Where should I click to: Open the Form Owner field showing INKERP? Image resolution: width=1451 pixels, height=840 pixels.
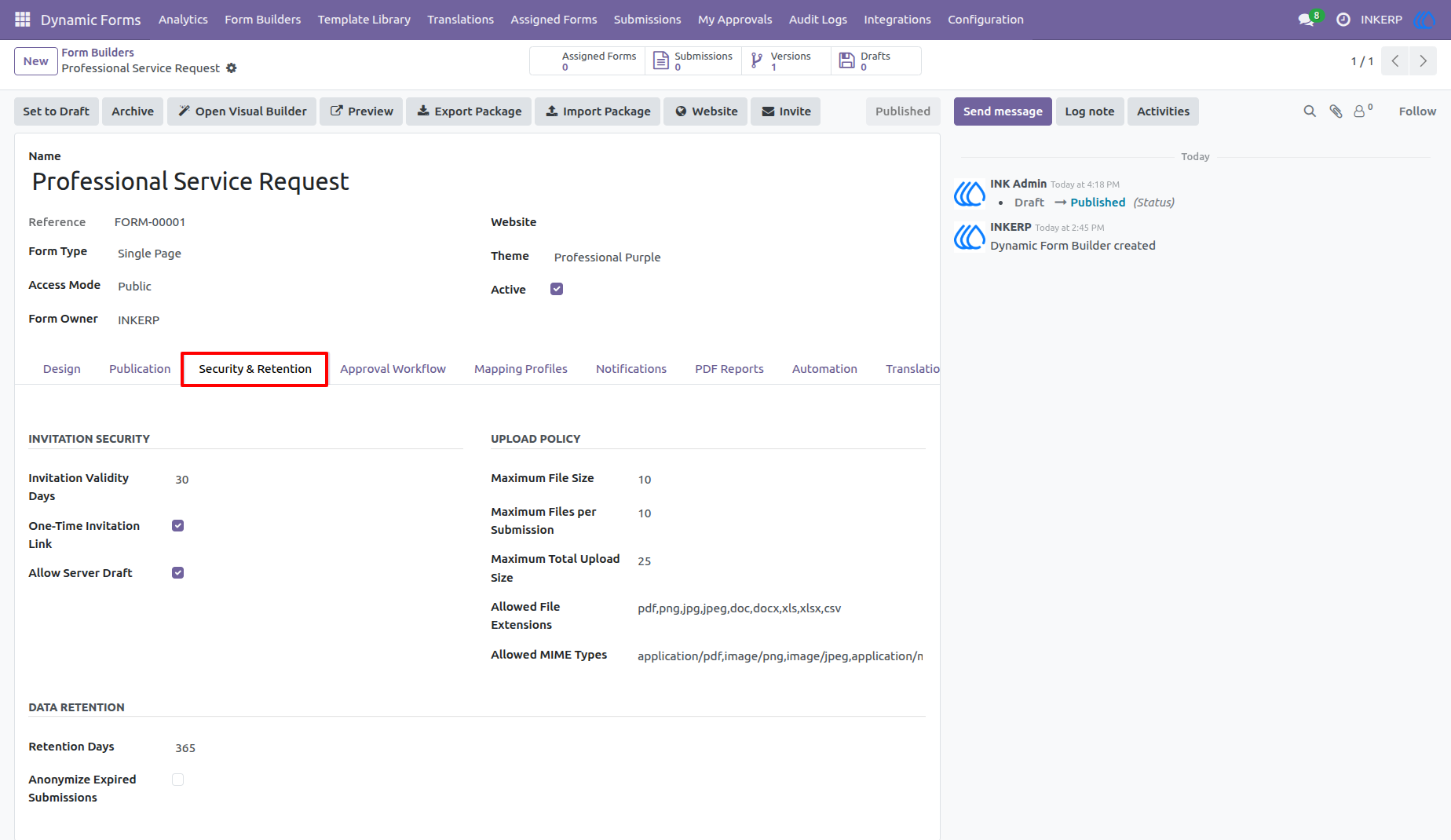click(x=290, y=320)
